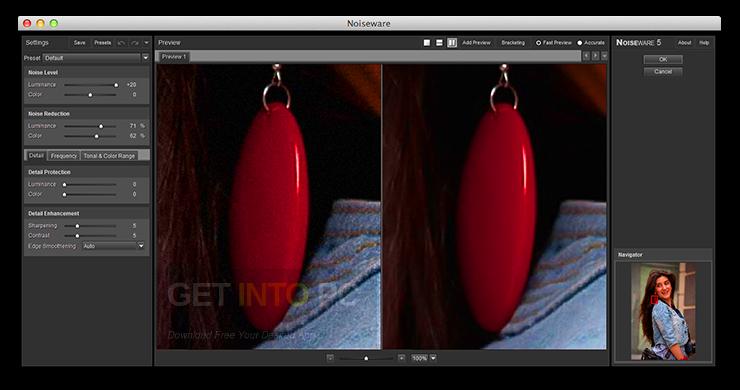The width and height of the screenshot is (740, 390).
Task: Click Add Preview
Action: point(476,43)
